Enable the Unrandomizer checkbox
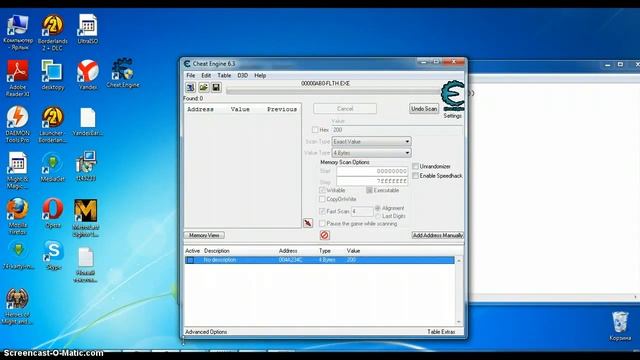 (x=416, y=166)
